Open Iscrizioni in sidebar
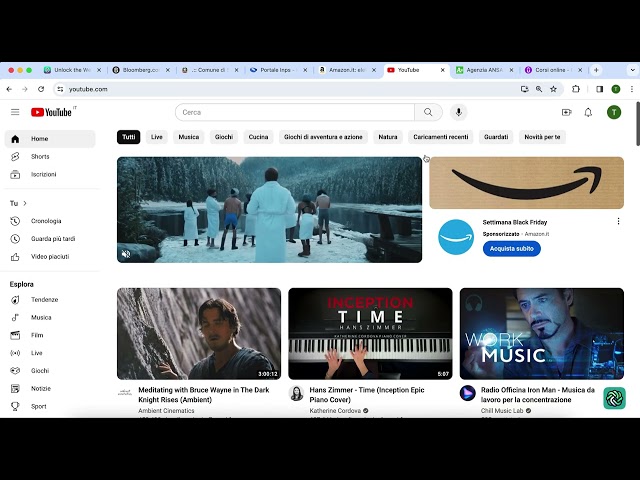640x480 pixels. click(x=50, y=174)
